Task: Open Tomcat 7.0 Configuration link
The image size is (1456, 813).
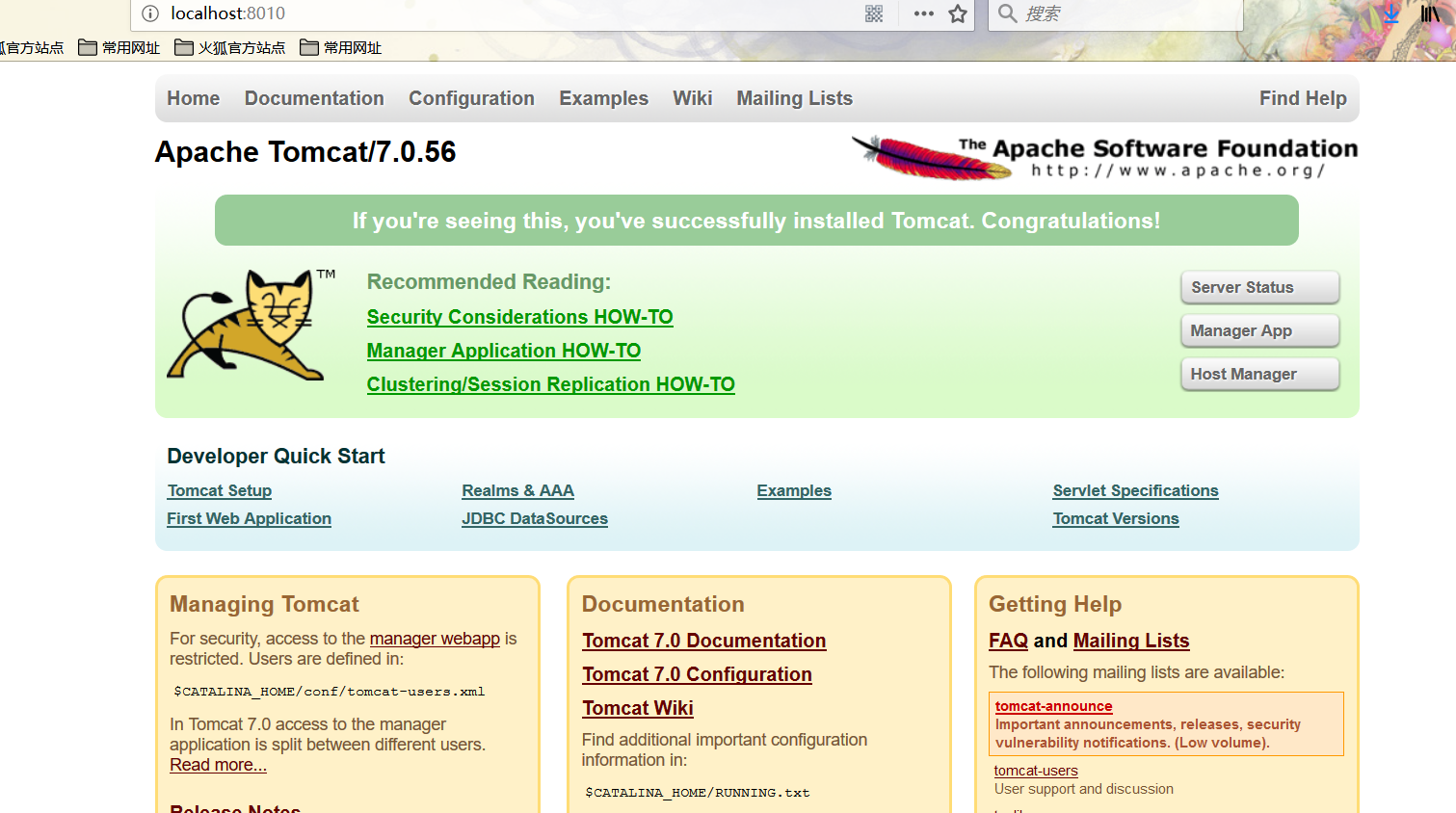Action: click(x=697, y=674)
